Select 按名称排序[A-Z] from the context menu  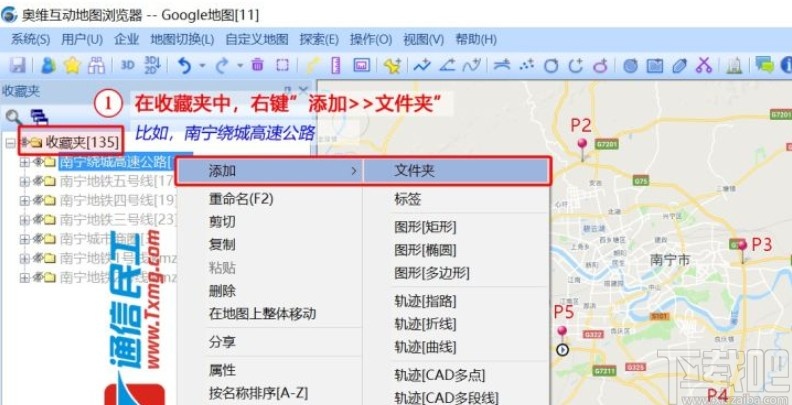pos(259,392)
